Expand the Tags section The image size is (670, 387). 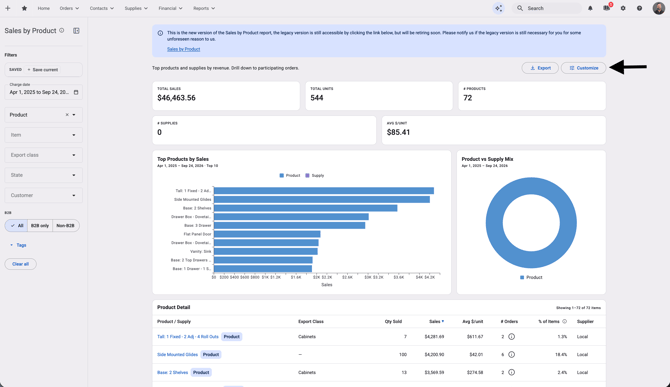[x=18, y=245]
